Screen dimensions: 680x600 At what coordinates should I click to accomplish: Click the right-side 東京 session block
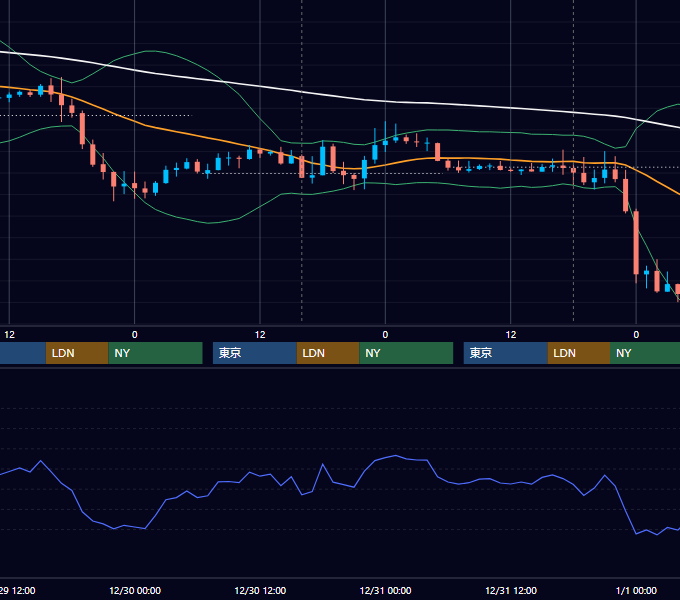coord(506,353)
